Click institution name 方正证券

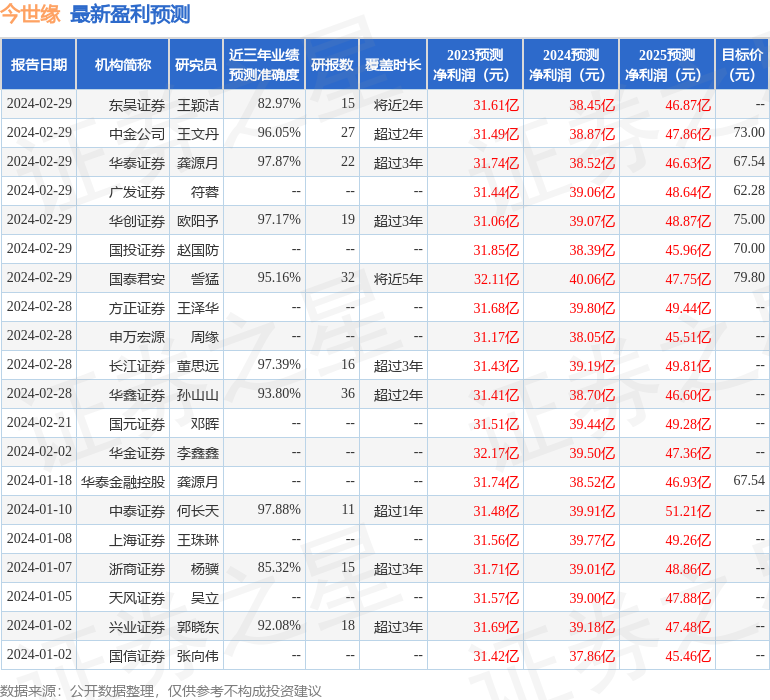tap(137, 308)
